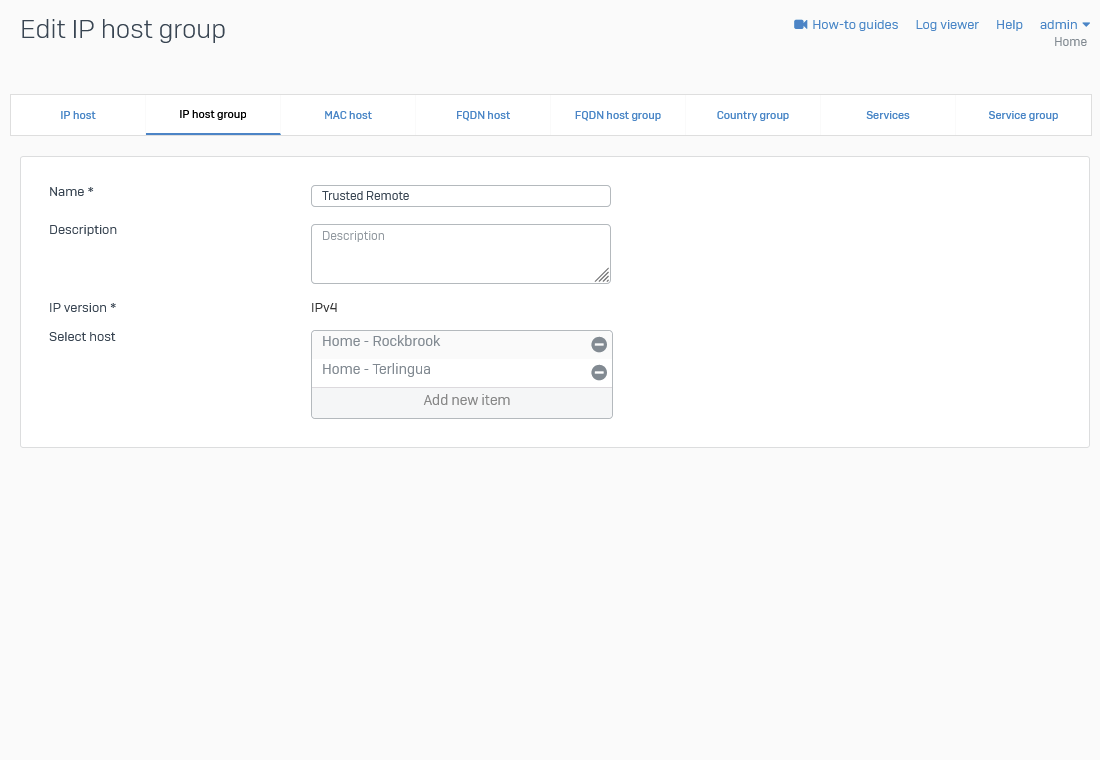Open the MAC host tab

point(348,115)
